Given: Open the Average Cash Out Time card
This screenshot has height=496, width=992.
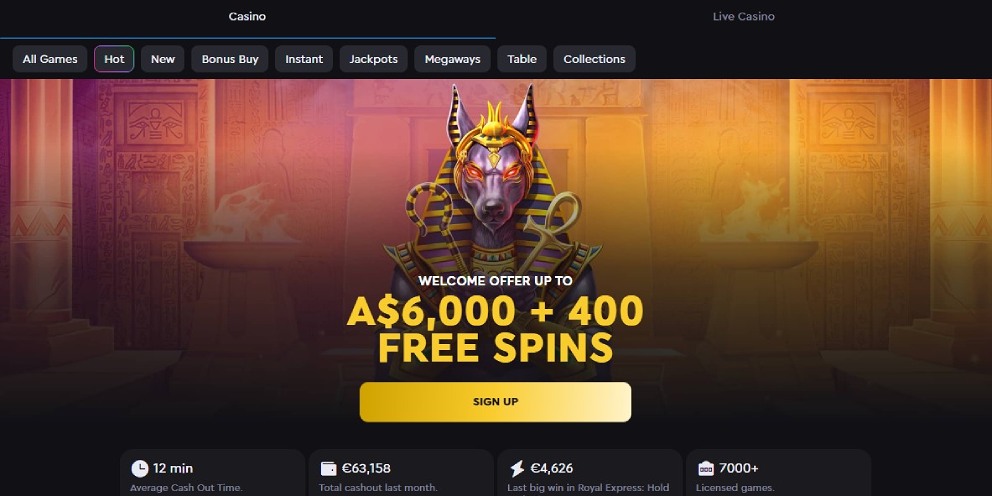Looking at the screenshot, I should (213, 473).
